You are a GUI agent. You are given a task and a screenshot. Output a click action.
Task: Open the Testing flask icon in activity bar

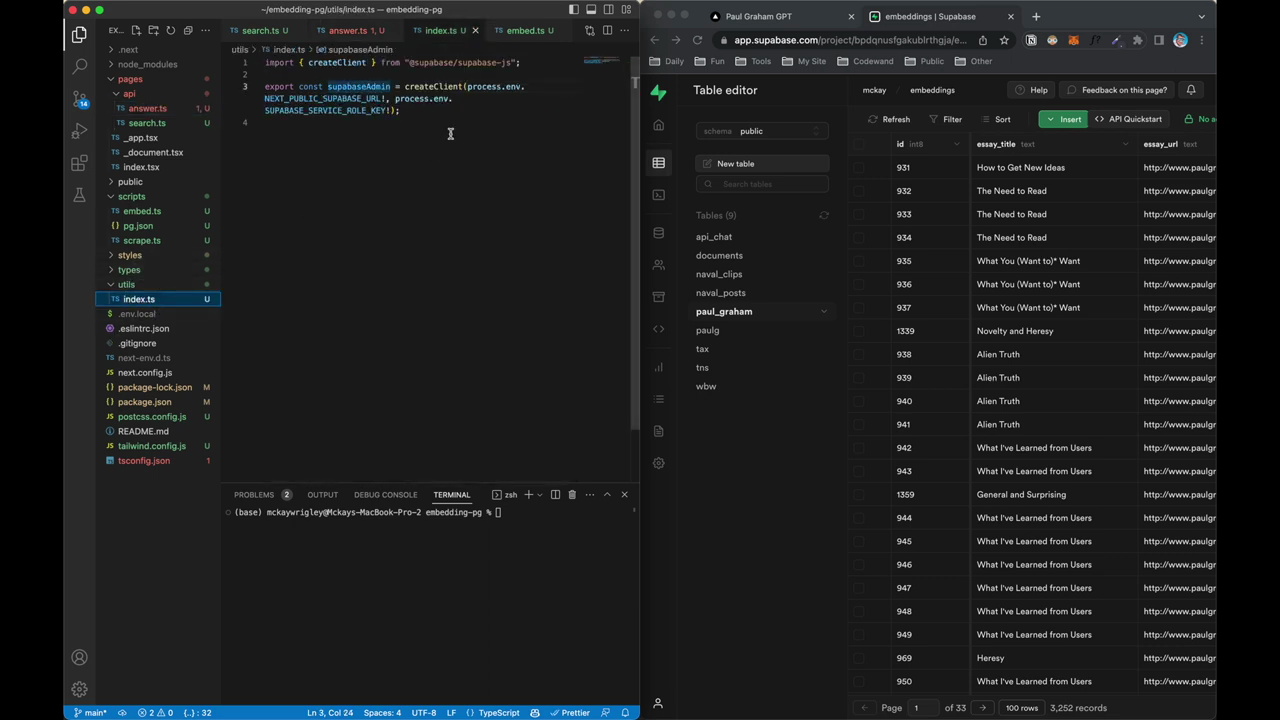point(79,195)
